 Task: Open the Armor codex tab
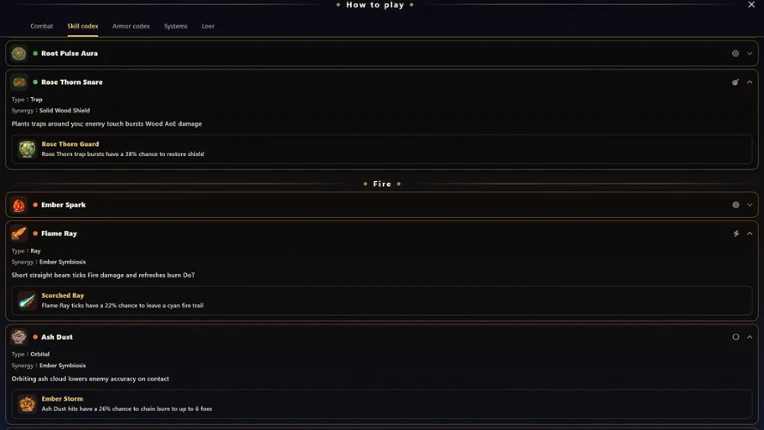pos(131,26)
